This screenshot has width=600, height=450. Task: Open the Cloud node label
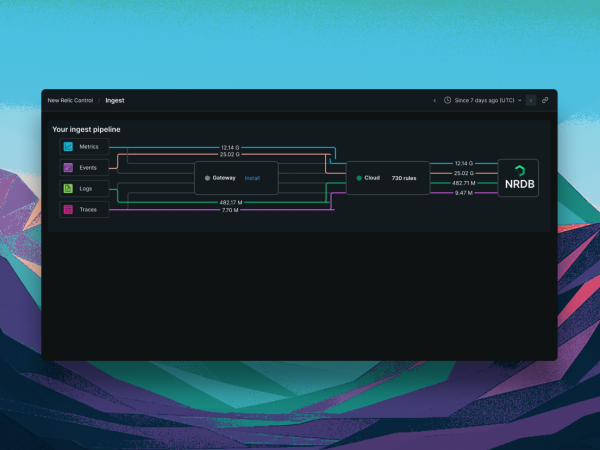pyautogui.click(x=372, y=178)
